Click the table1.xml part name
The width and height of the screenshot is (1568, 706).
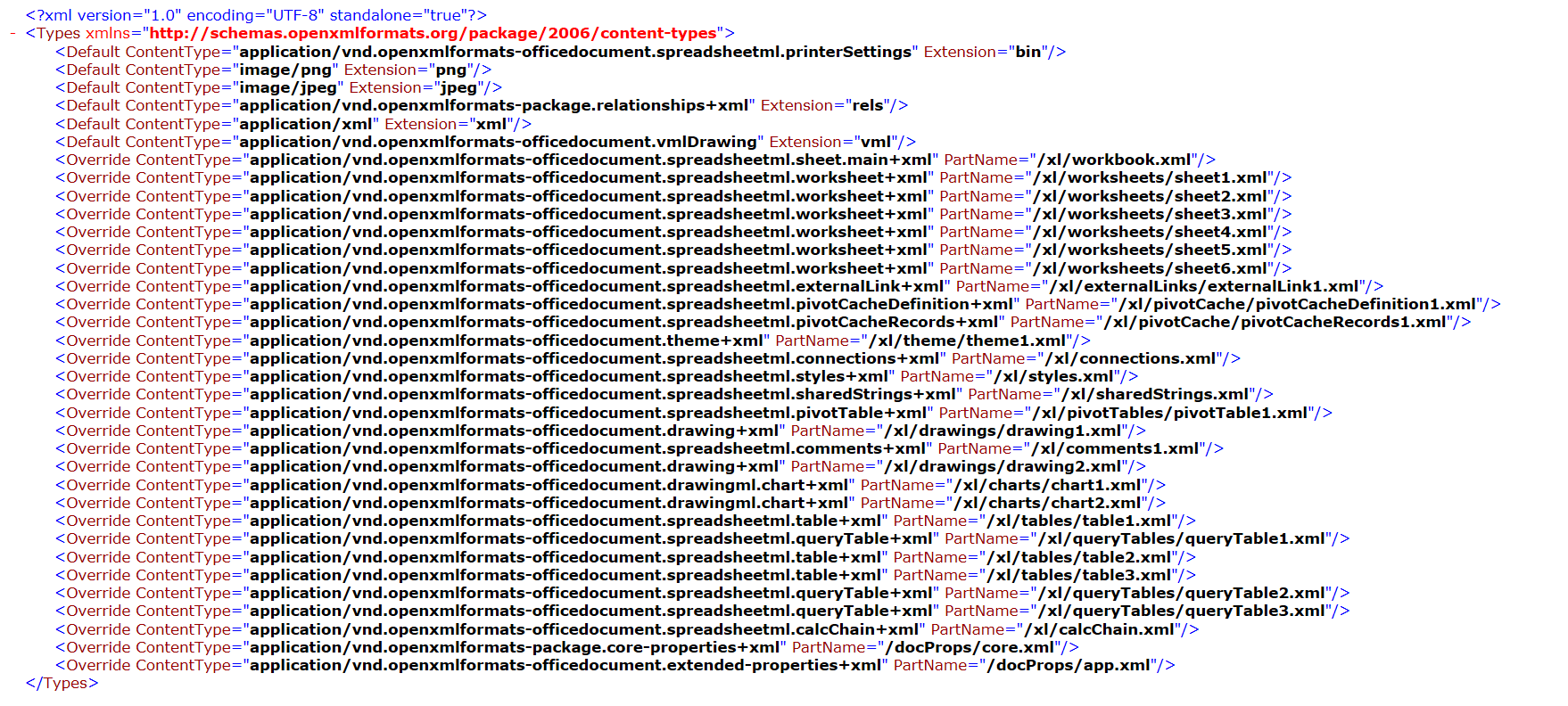tap(1080, 521)
